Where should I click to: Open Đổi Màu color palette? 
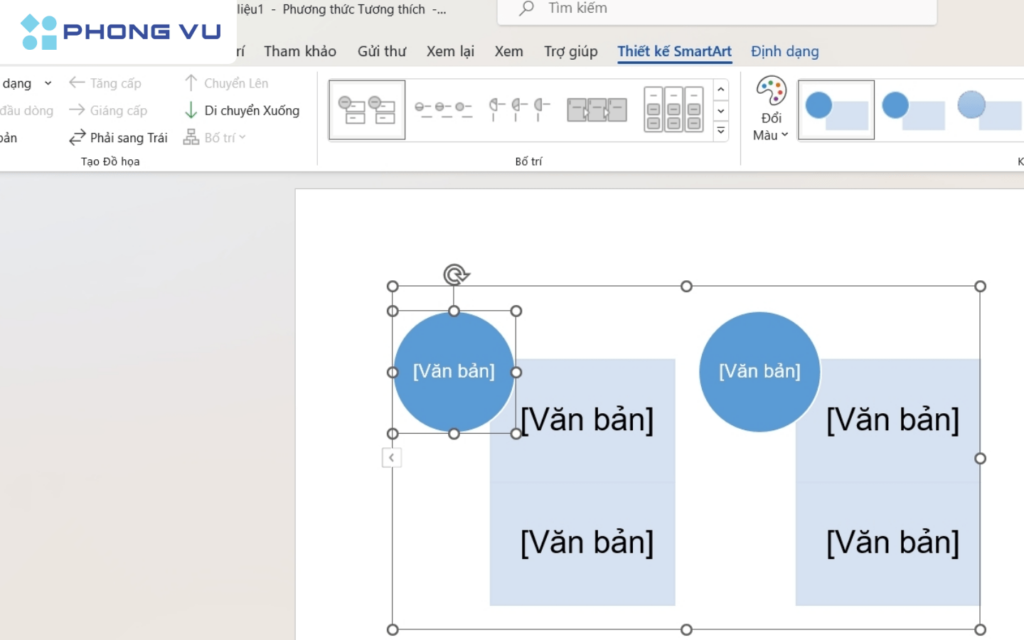tap(771, 109)
